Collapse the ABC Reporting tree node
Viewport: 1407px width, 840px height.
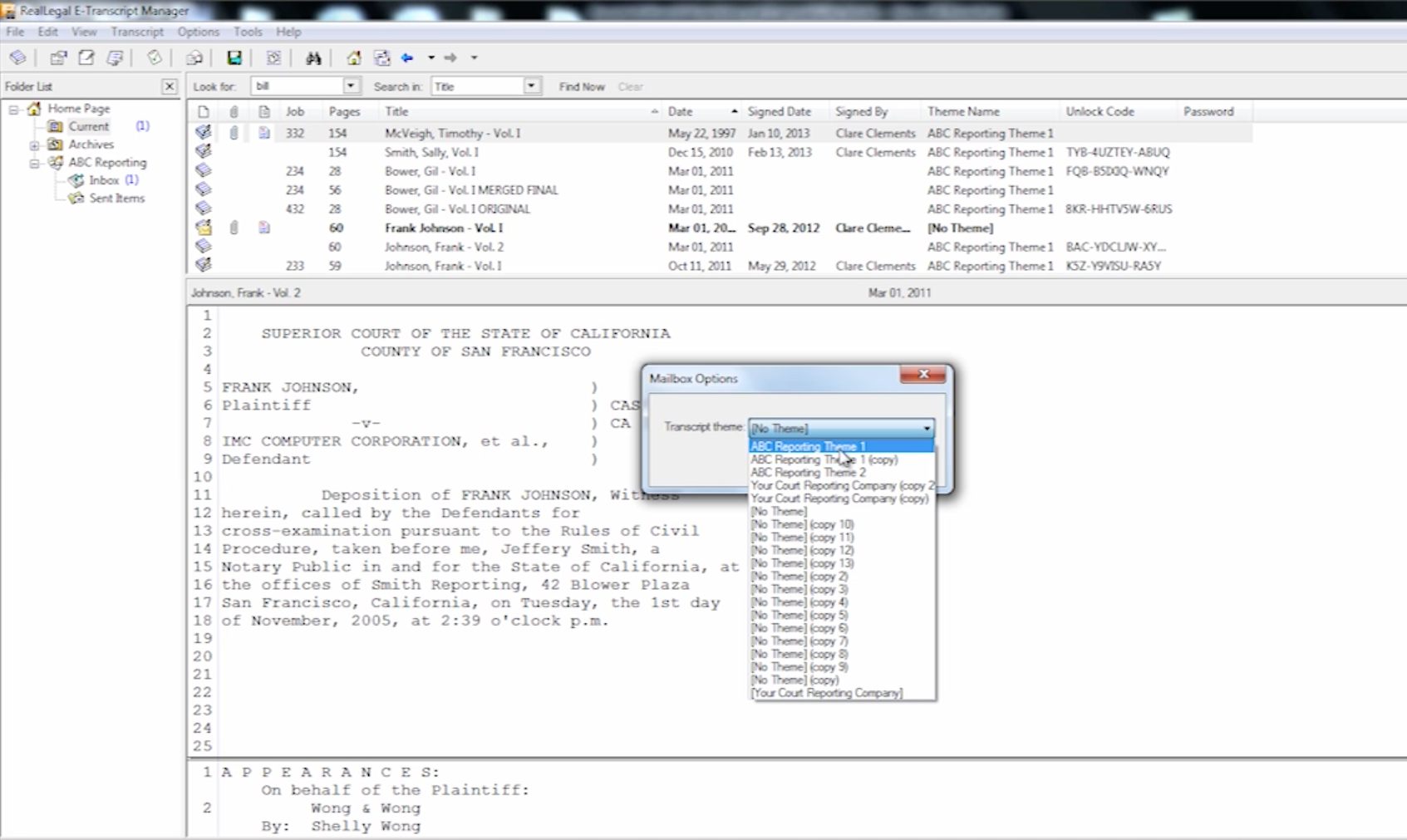click(34, 163)
